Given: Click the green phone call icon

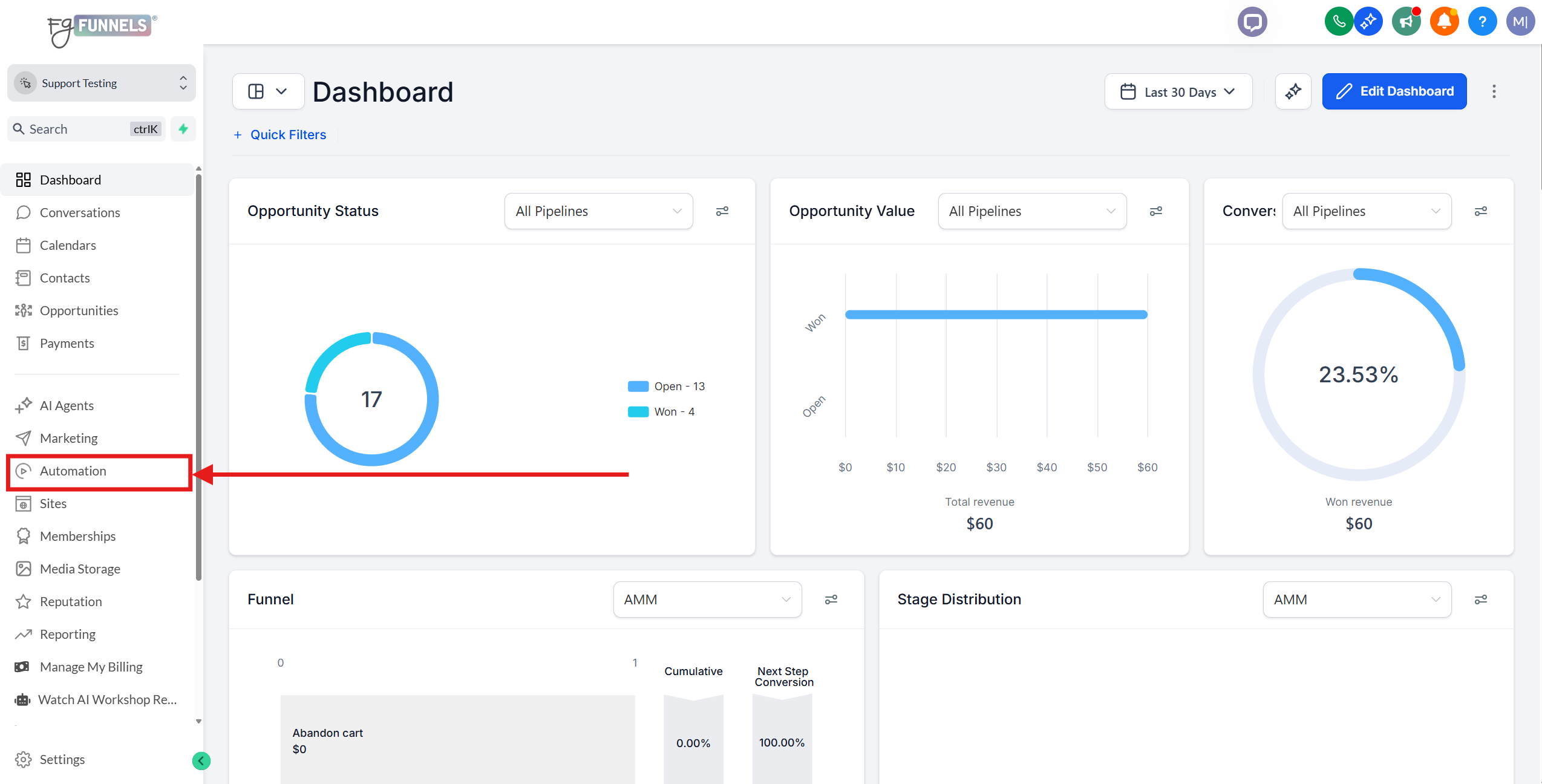Looking at the screenshot, I should tap(1338, 22).
